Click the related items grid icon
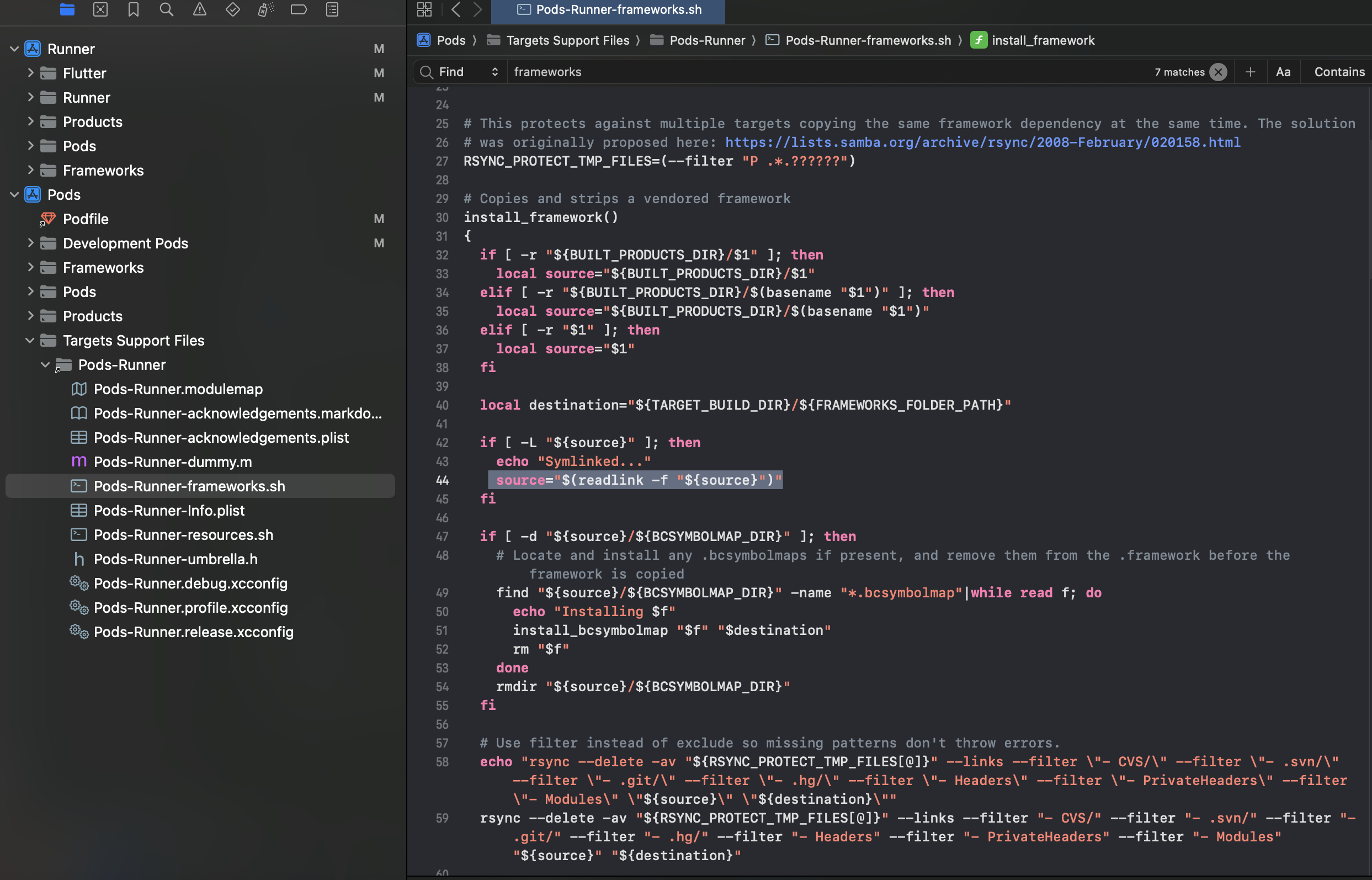Screen dimensions: 1372x880 point(424,9)
